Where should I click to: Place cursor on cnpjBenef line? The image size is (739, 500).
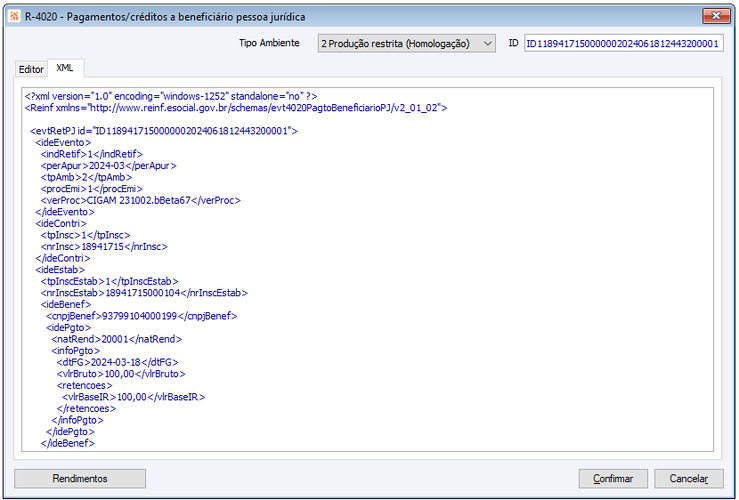click(x=141, y=316)
